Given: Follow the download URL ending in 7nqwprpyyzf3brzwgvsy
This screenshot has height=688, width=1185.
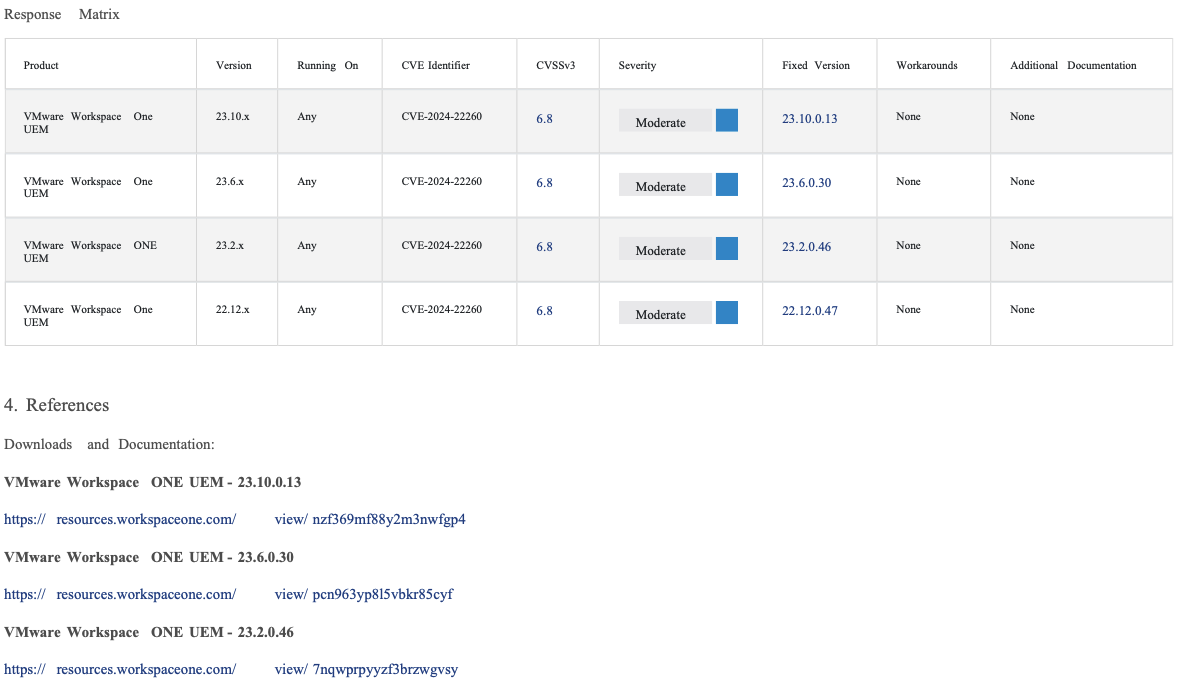Looking at the screenshot, I should coord(231,670).
